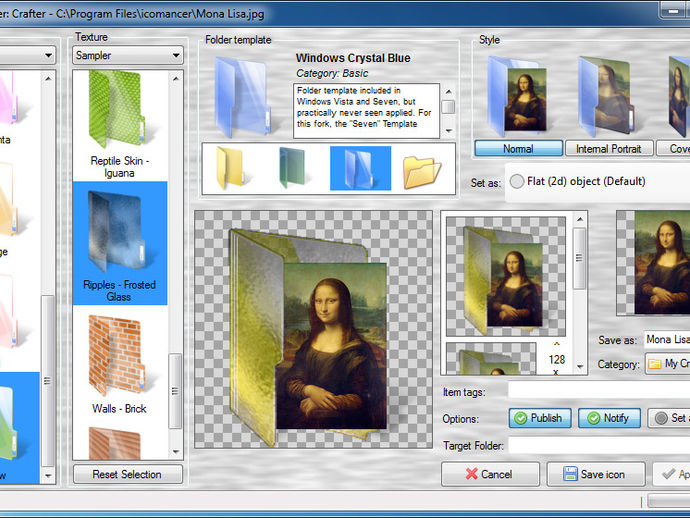Toggle the Publish option
The image size is (690, 518).
click(540, 418)
